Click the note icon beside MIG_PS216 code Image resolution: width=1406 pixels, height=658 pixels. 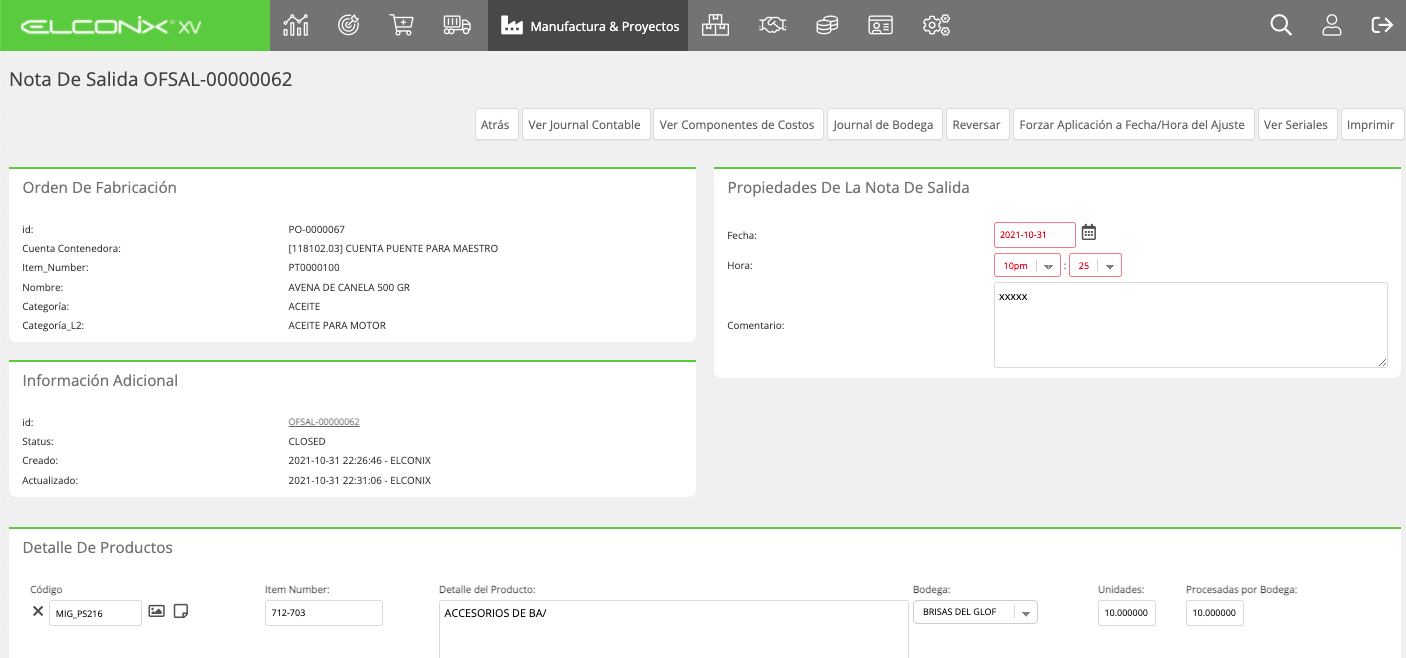(x=181, y=611)
